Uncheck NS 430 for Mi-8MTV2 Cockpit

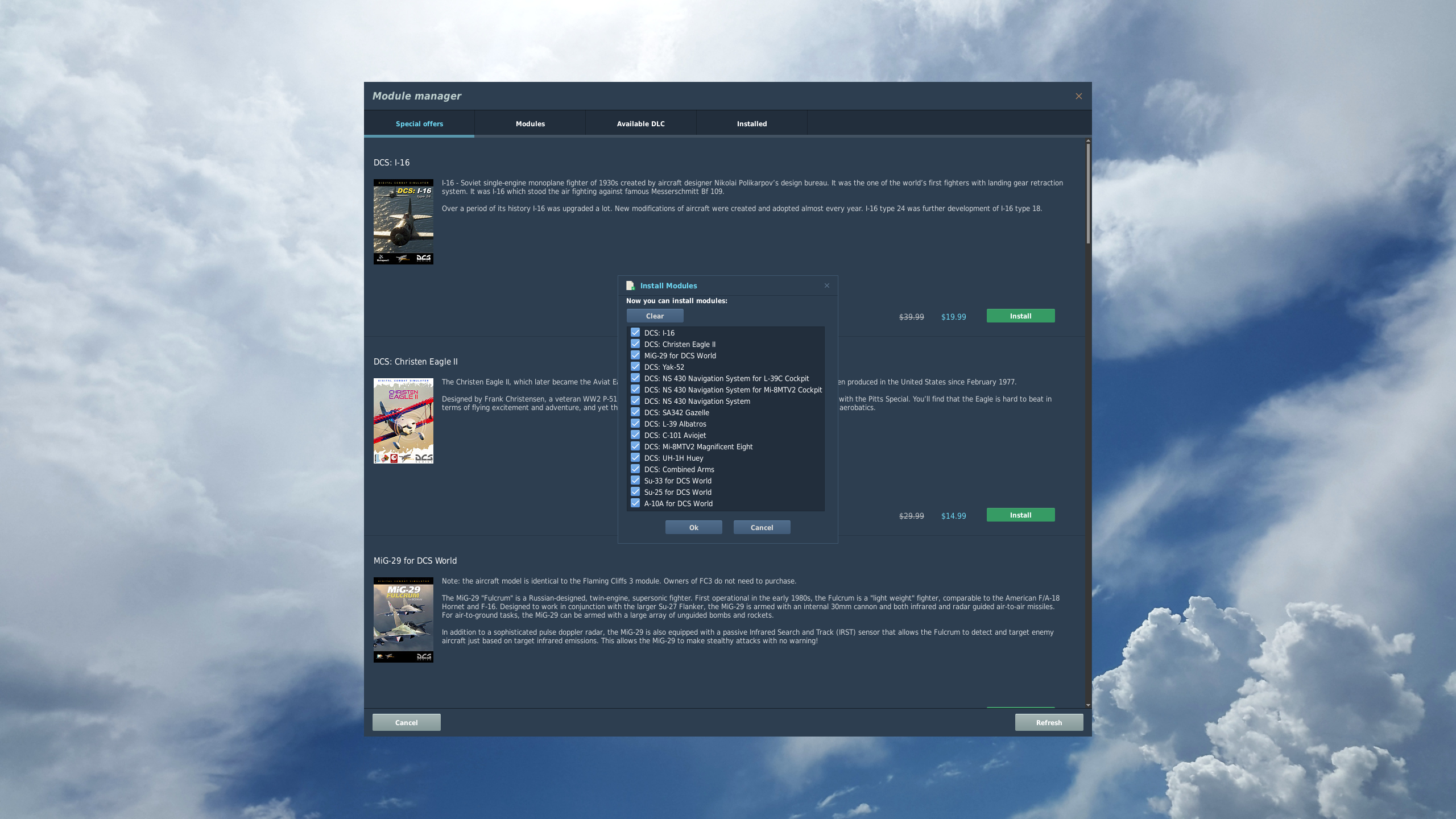[635, 390]
